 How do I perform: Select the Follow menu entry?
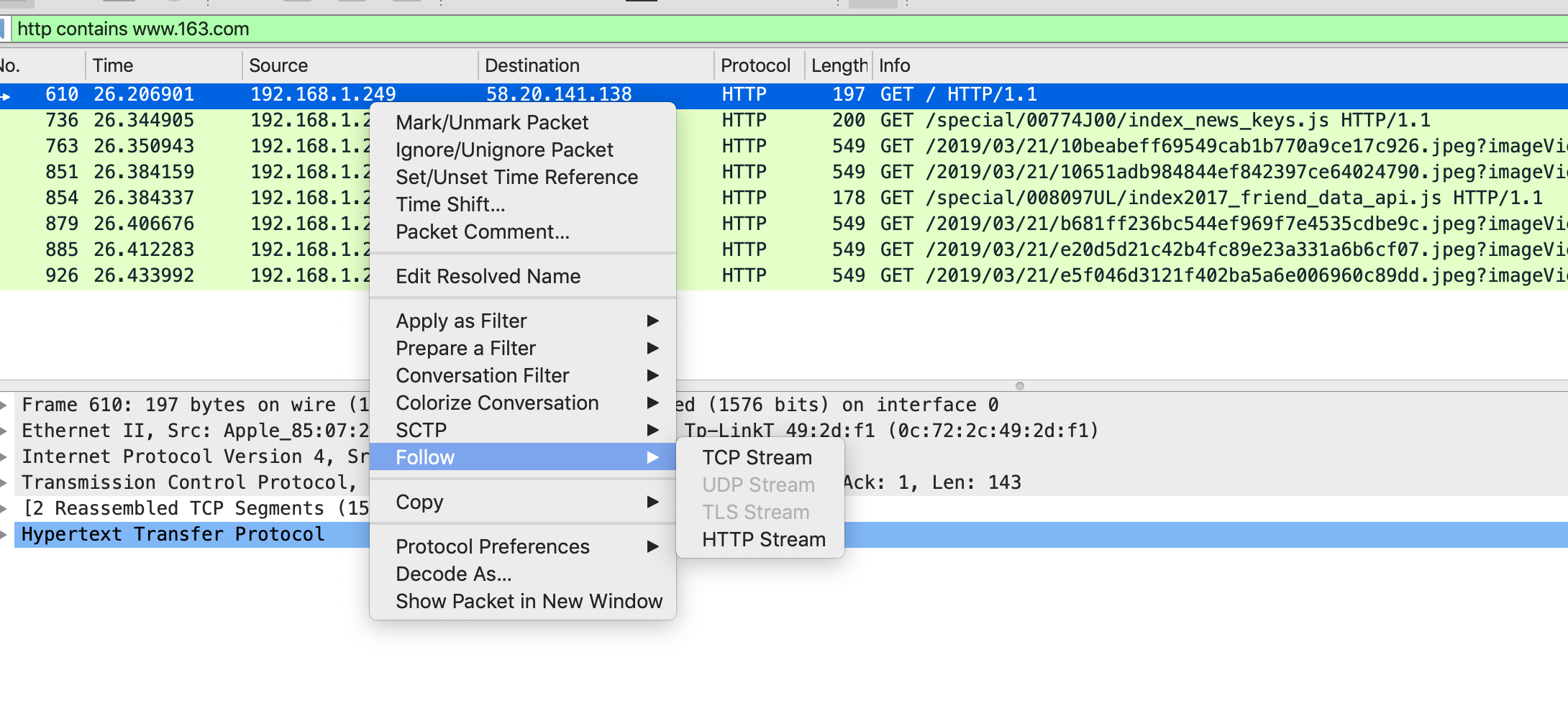click(523, 457)
